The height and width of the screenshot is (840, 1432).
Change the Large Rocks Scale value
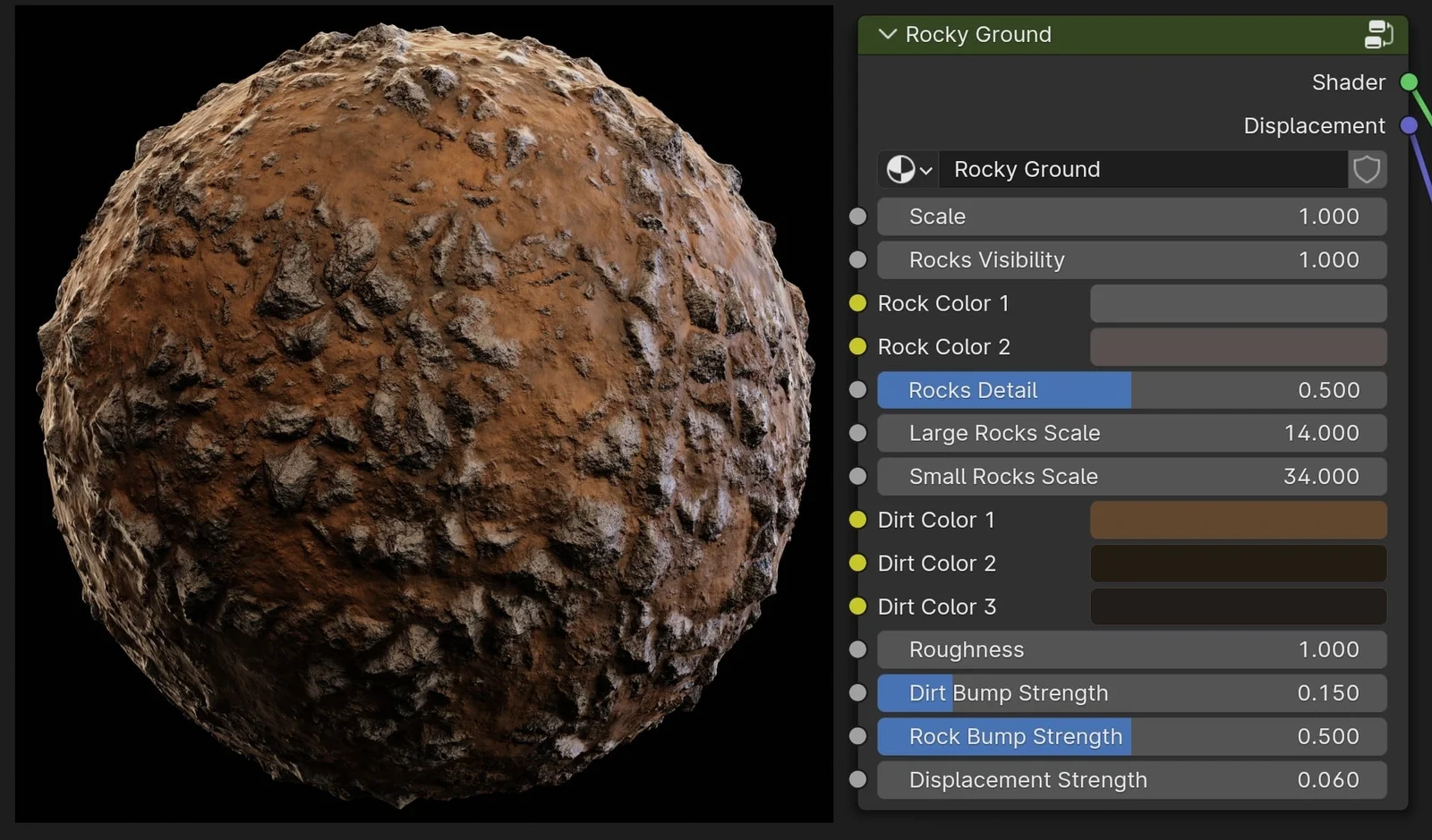1130,433
